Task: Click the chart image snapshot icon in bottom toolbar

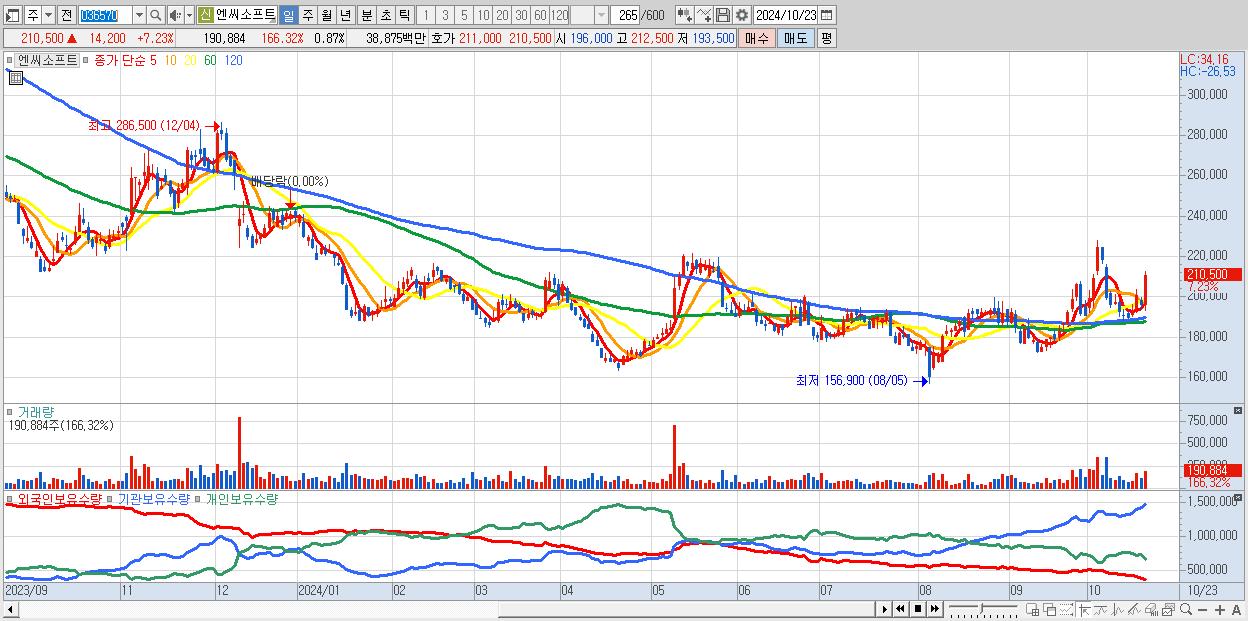Action: pyautogui.click(x=1168, y=610)
